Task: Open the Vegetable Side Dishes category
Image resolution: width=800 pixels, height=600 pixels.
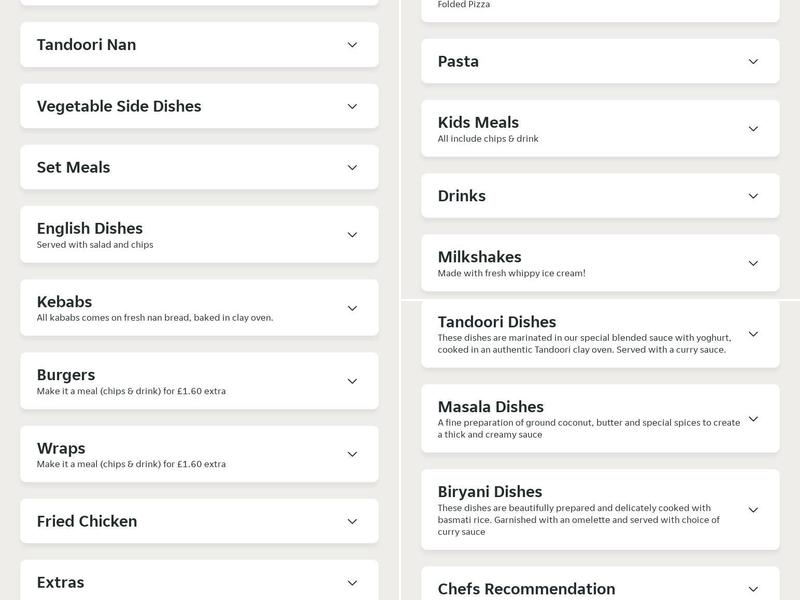Action: click(x=200, y=106)
